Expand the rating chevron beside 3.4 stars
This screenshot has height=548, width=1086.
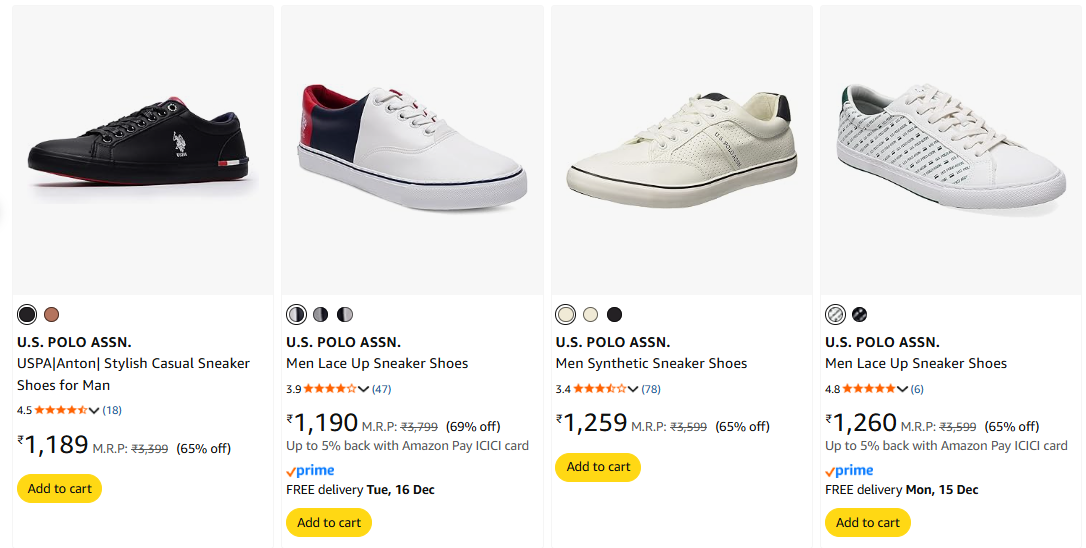point(633,389)
